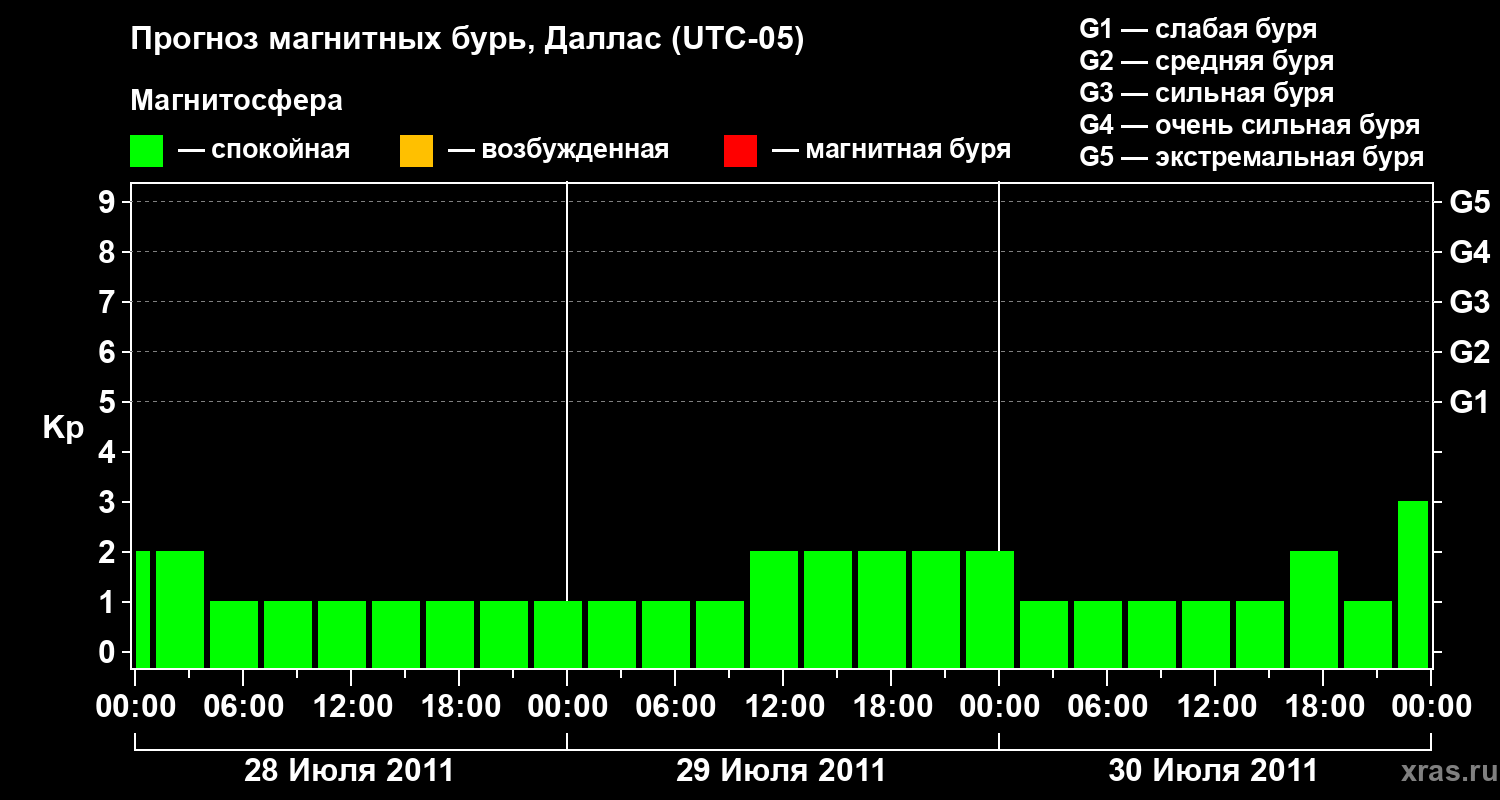1500x800 pixels.
Task: Click the 'G2 — средняя буря' legend line
Action: coord(1206,61)
